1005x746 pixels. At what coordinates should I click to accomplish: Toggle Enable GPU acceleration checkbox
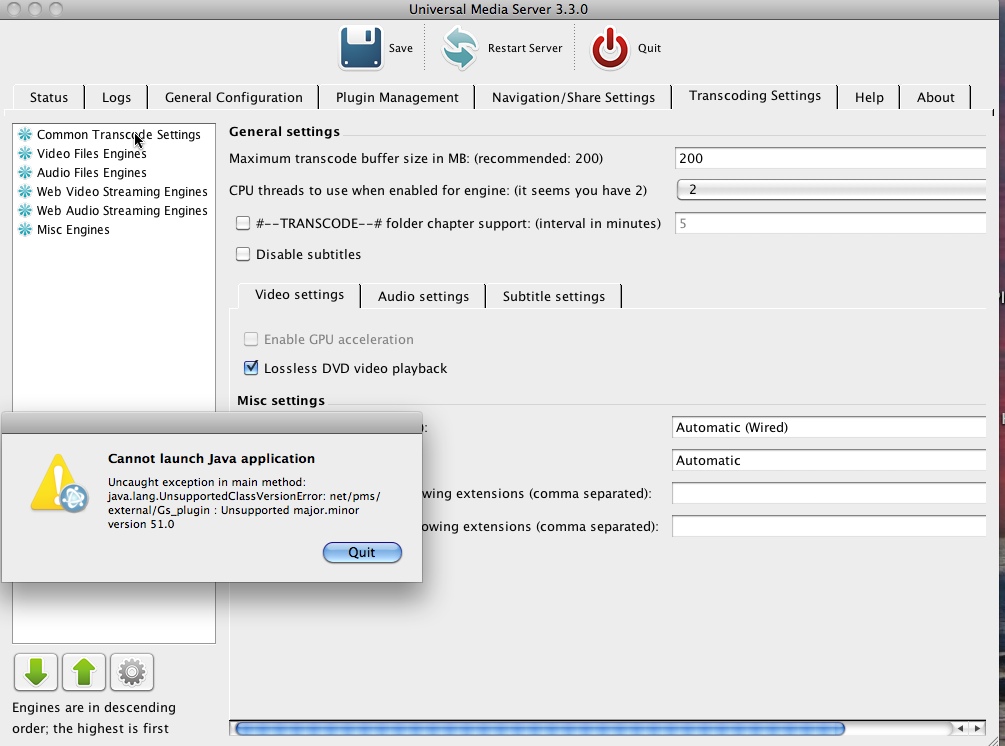(x=251, y=339)
